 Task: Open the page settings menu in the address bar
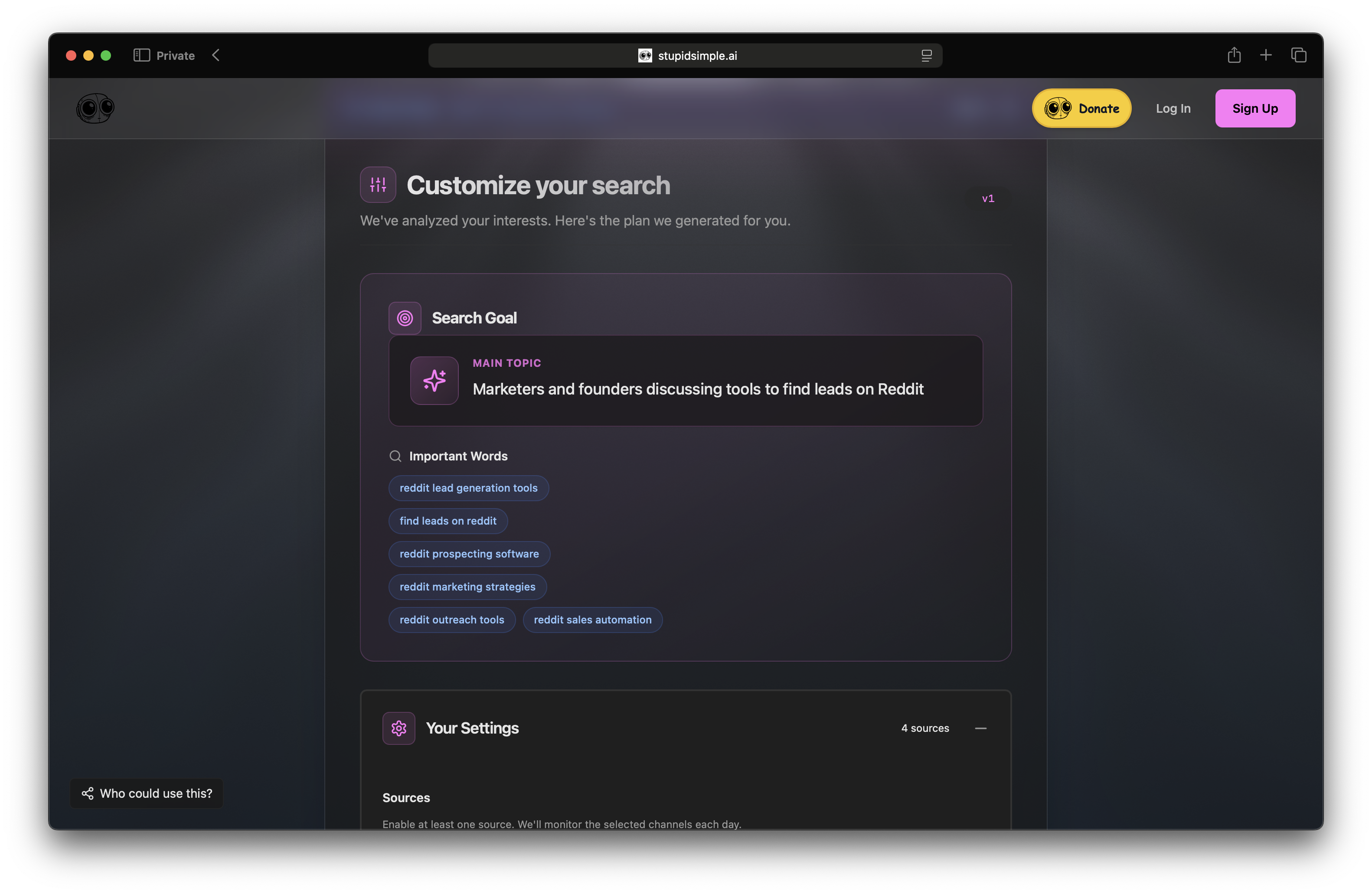(926, 55)
